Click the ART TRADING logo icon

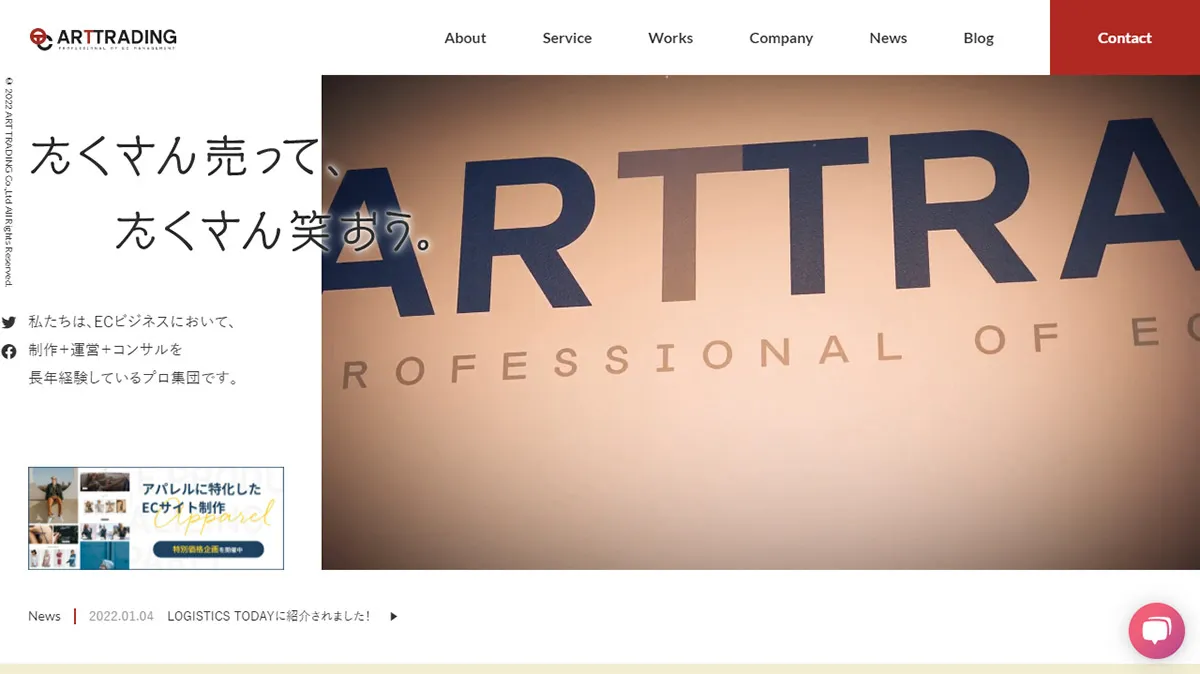[43, 36]
